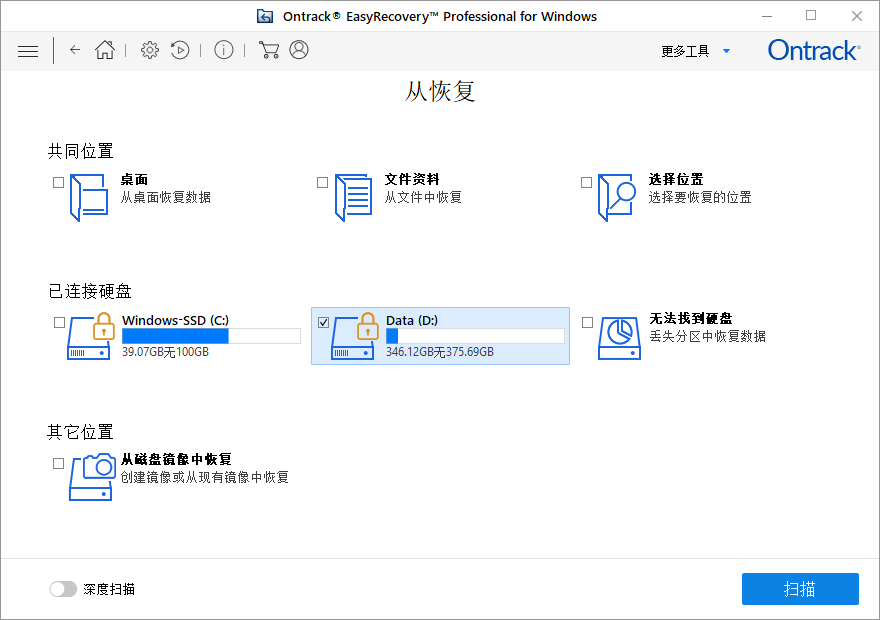Click Data (D:) drive label
The height and width of the screenshot is (620, 880).
pyautogui.click(x=412, y=320)
